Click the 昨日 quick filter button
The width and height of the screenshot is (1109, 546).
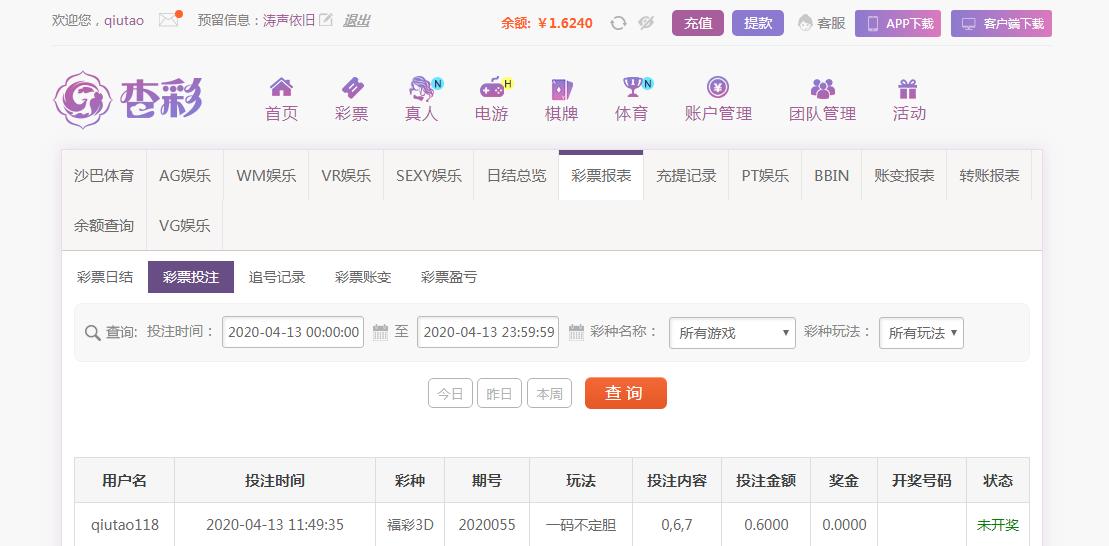499,393
